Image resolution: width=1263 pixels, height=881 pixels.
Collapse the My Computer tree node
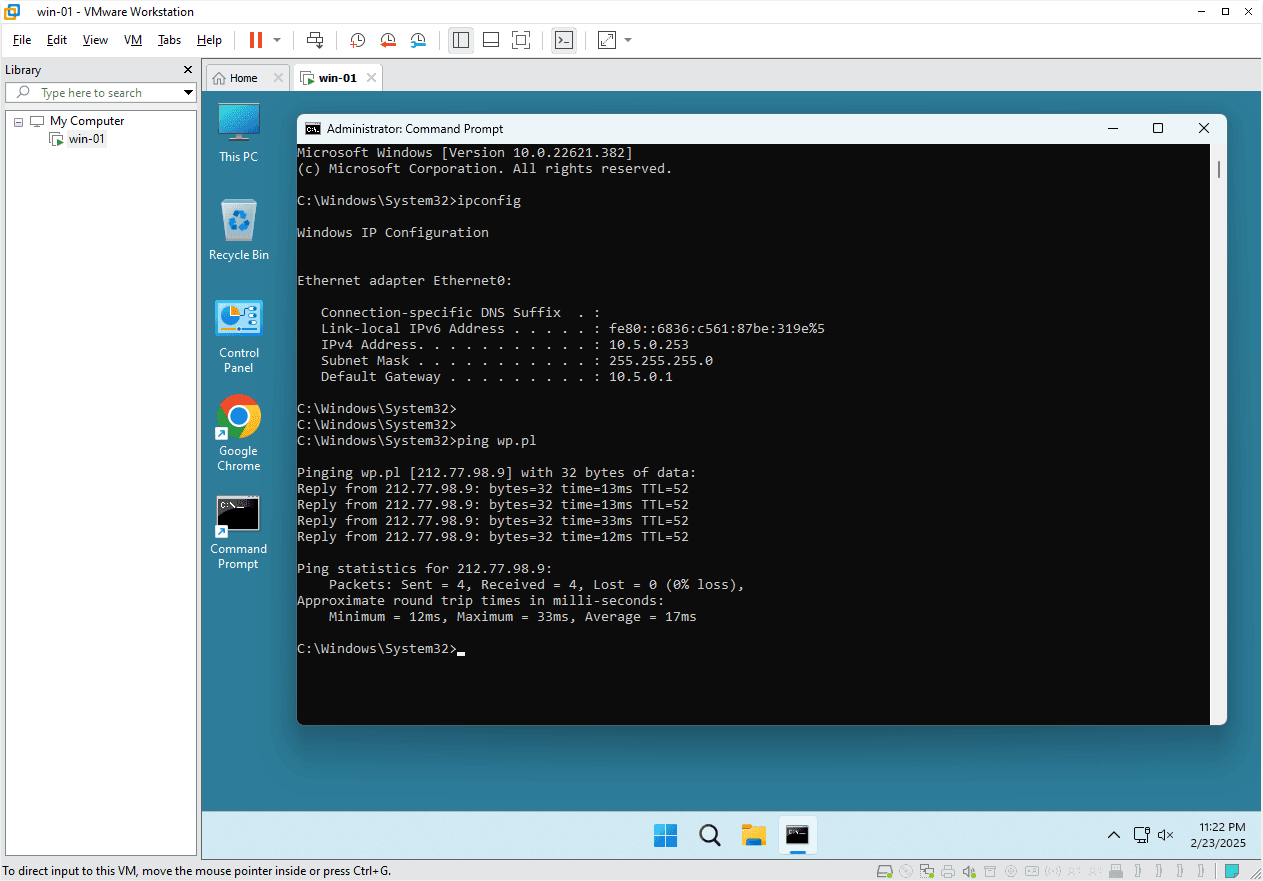click(x=18, y=121)
